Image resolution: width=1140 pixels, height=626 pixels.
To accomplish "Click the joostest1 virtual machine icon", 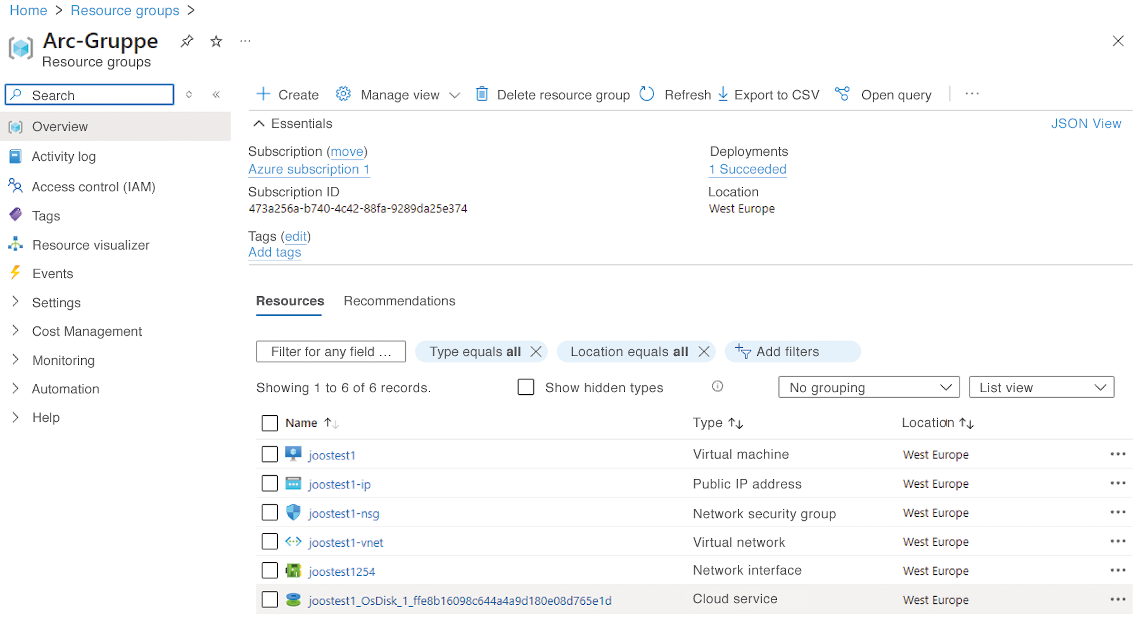I will [x=293, y=454].
